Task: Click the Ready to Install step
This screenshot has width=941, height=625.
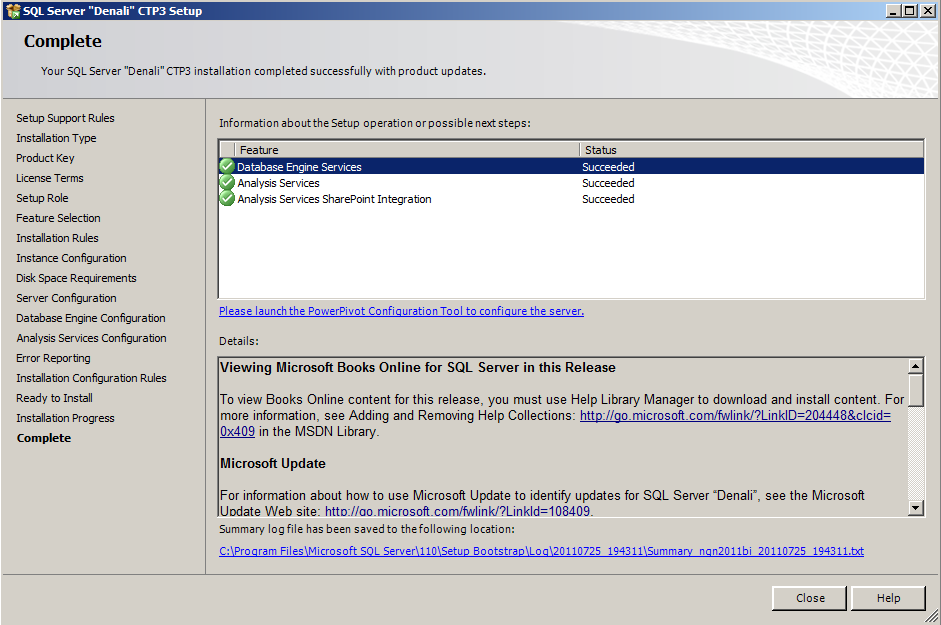Action: tap(55, 398)
